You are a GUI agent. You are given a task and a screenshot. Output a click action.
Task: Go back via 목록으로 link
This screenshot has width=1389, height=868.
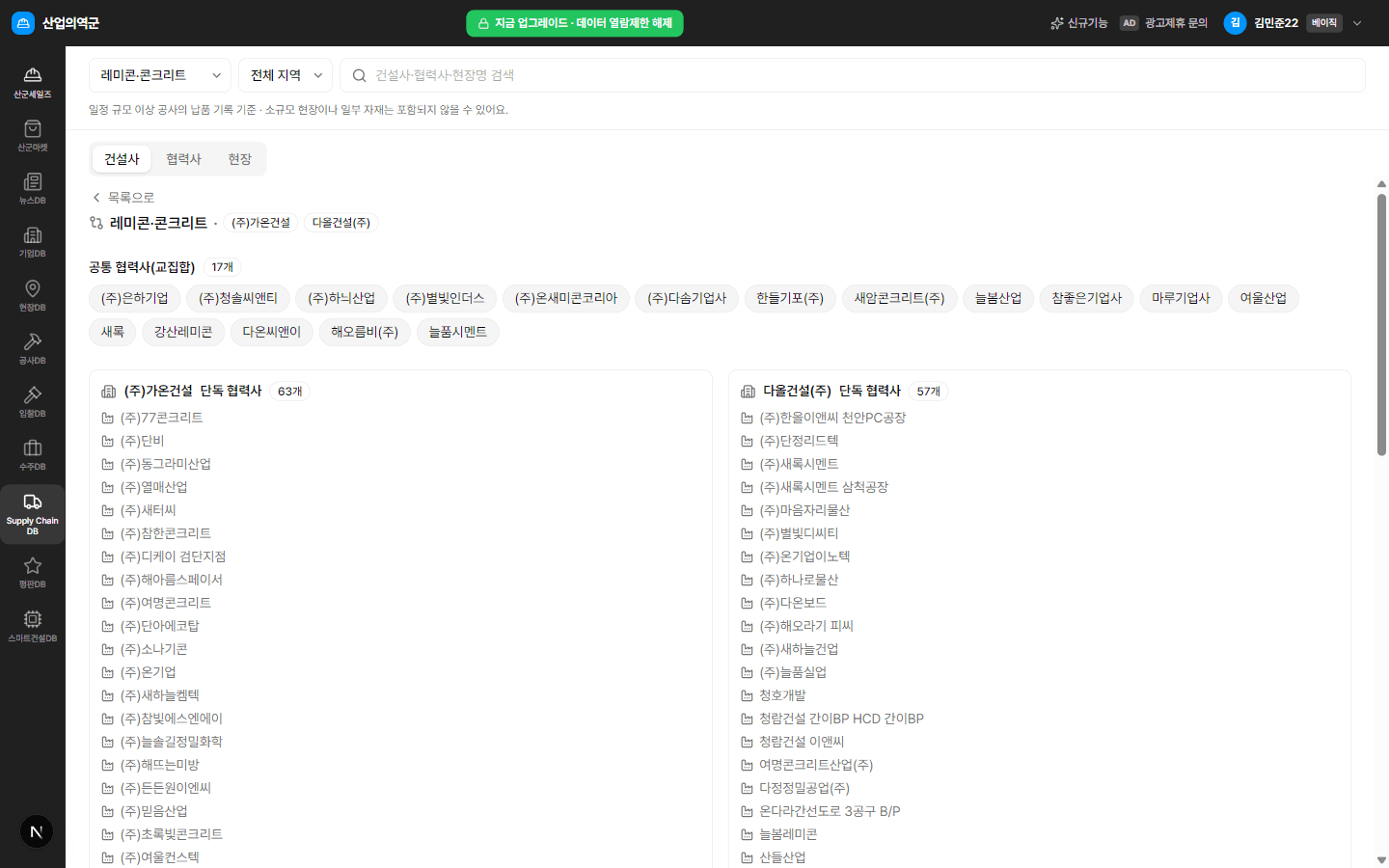point(123,197)
